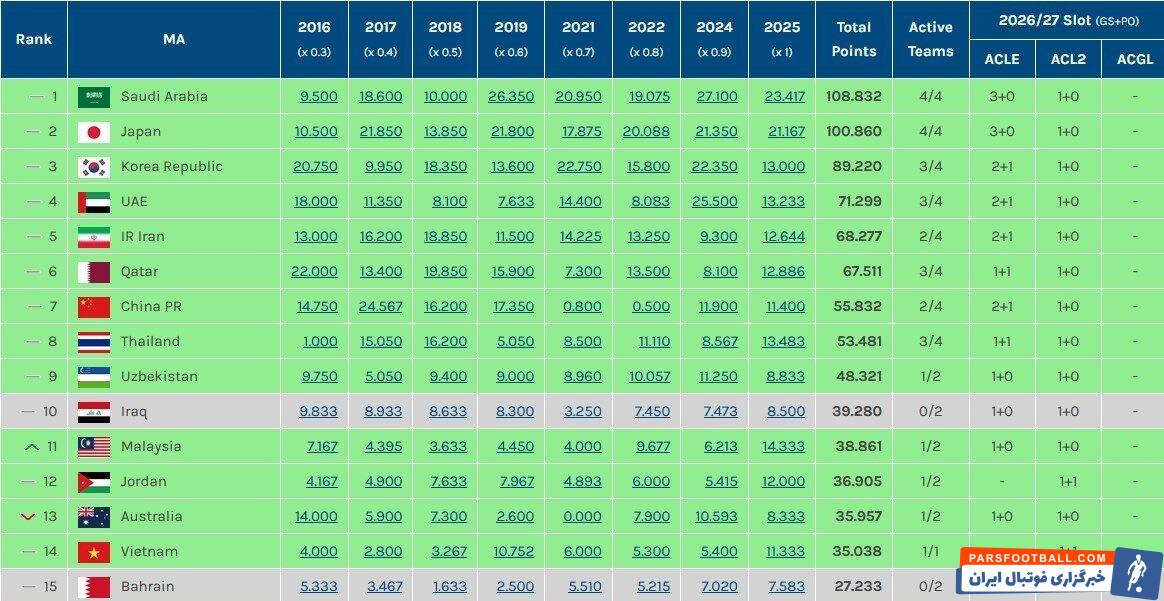Click the Korea Republic flag icon
Viewport: 1164px width, 601px height.
point(94,167)
